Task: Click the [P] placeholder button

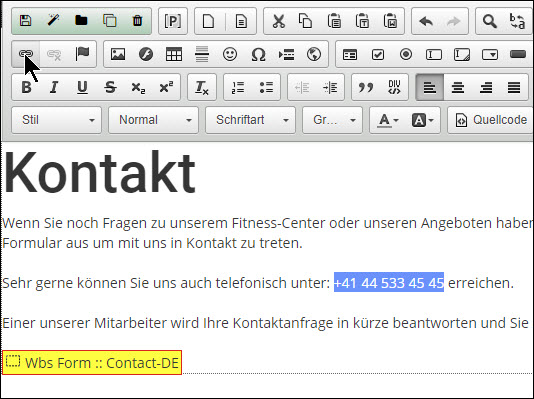Action: tap(173, 21)
